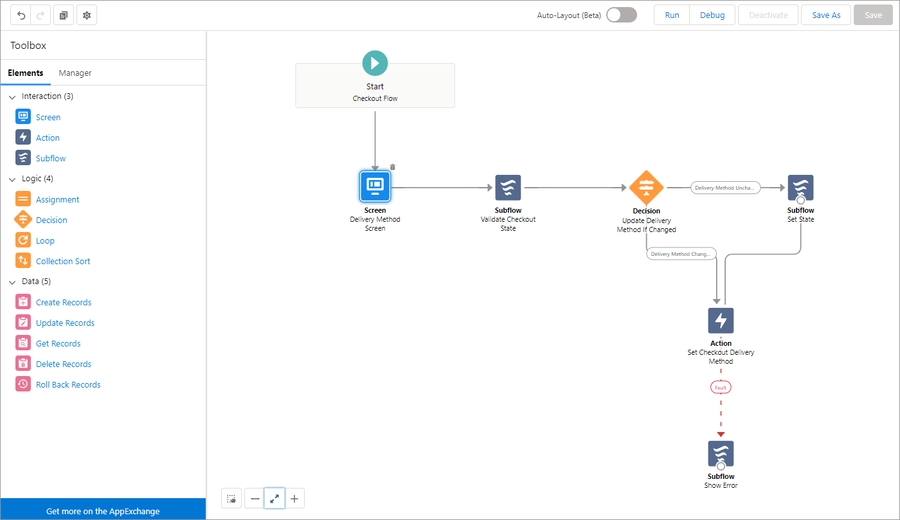Select the Elements tab
The height and width of the screenshot is (520, 900).
[25, 73]
